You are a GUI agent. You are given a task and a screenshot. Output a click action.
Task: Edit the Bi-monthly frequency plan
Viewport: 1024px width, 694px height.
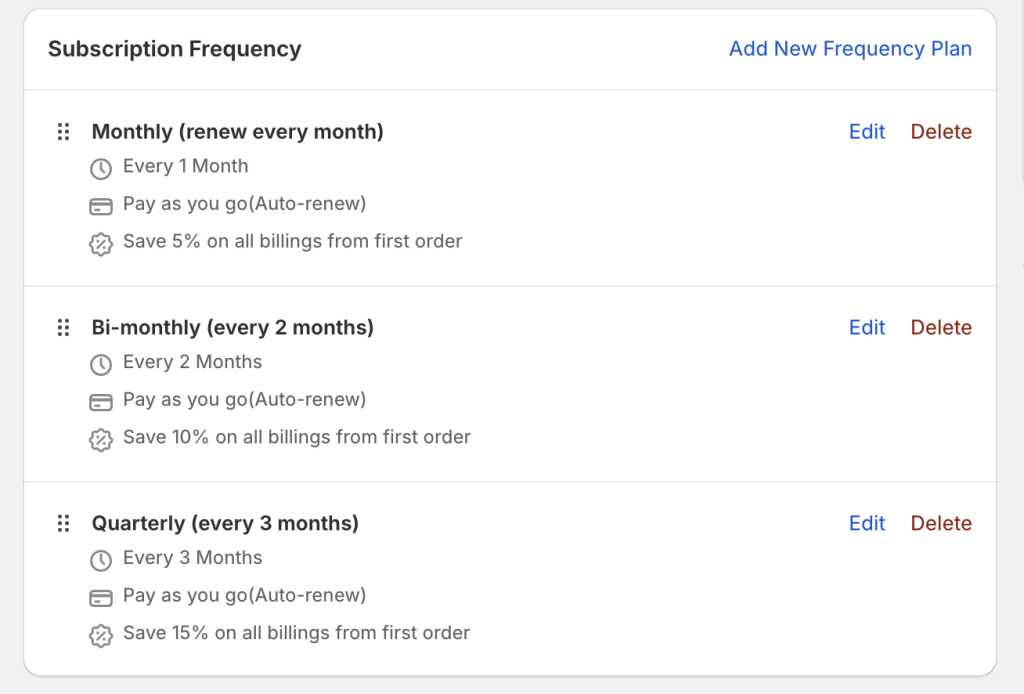point(867,328)
